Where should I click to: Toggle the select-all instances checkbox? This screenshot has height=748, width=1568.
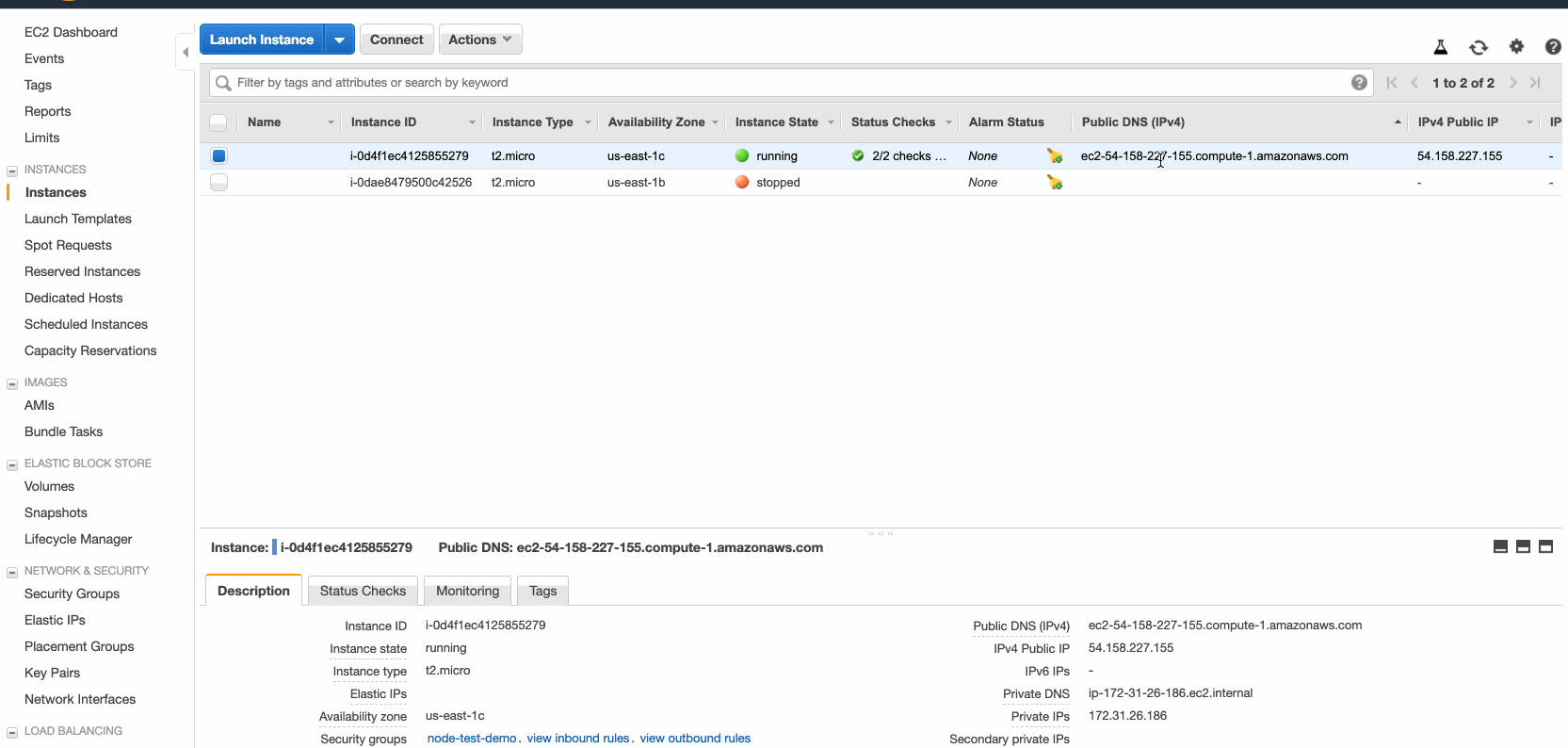pos(218,122)
